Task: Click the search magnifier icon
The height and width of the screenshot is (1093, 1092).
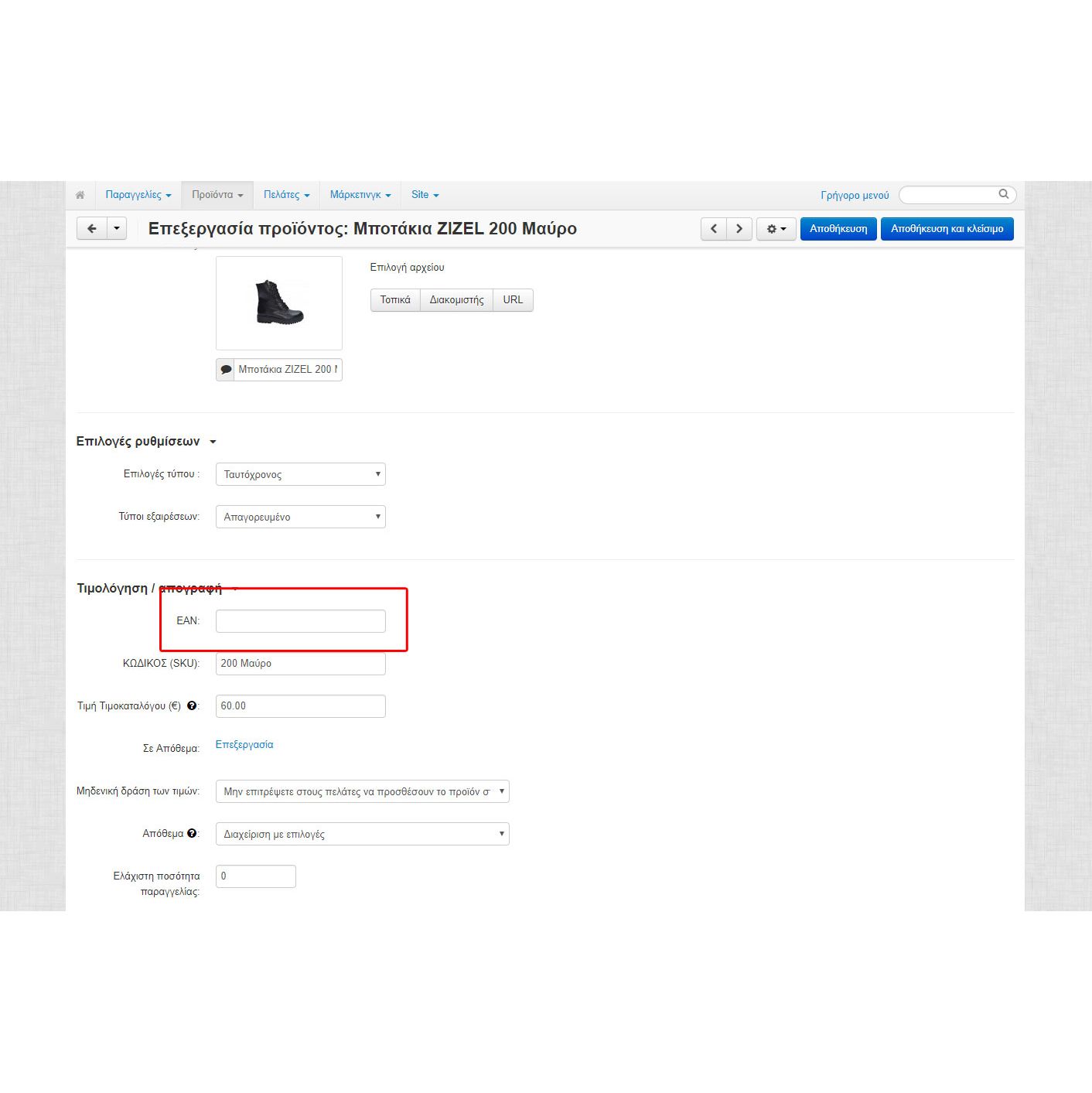Action: 1003,194
